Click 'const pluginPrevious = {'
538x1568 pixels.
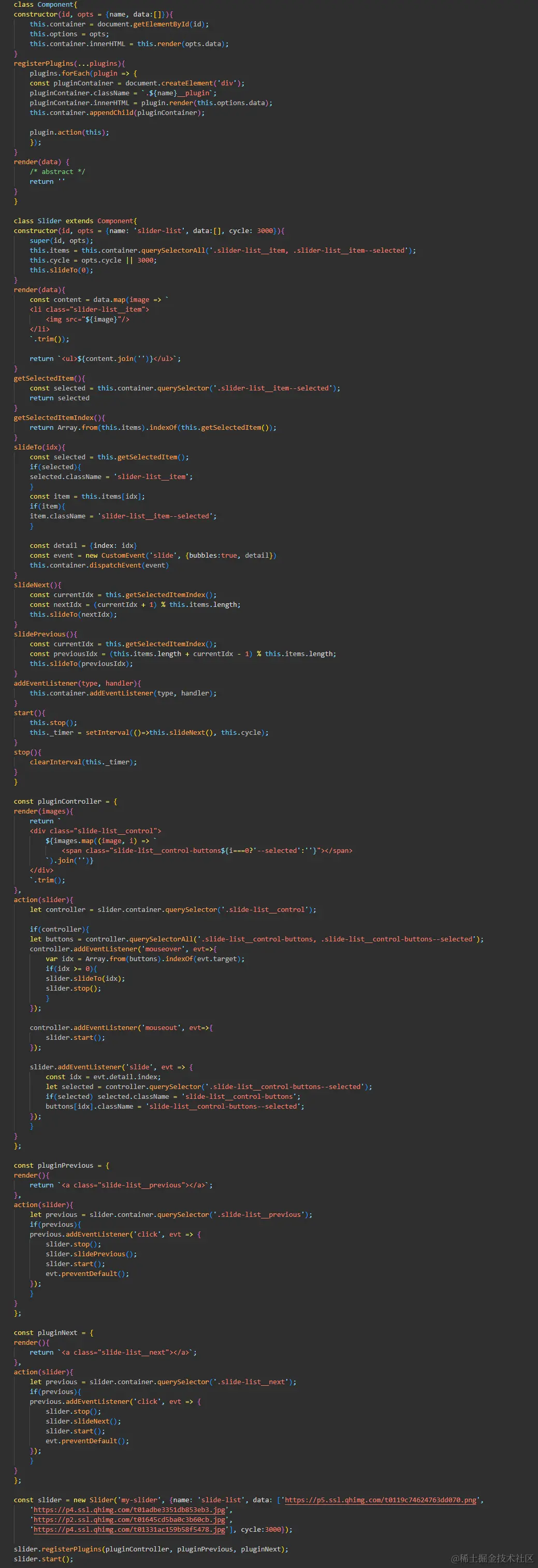(x=62, y=1166)
